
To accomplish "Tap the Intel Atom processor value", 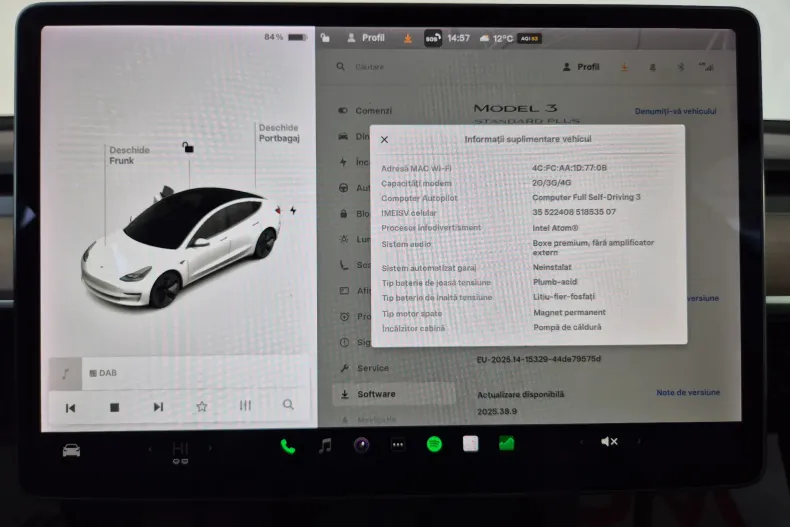I will coord(555,228).
